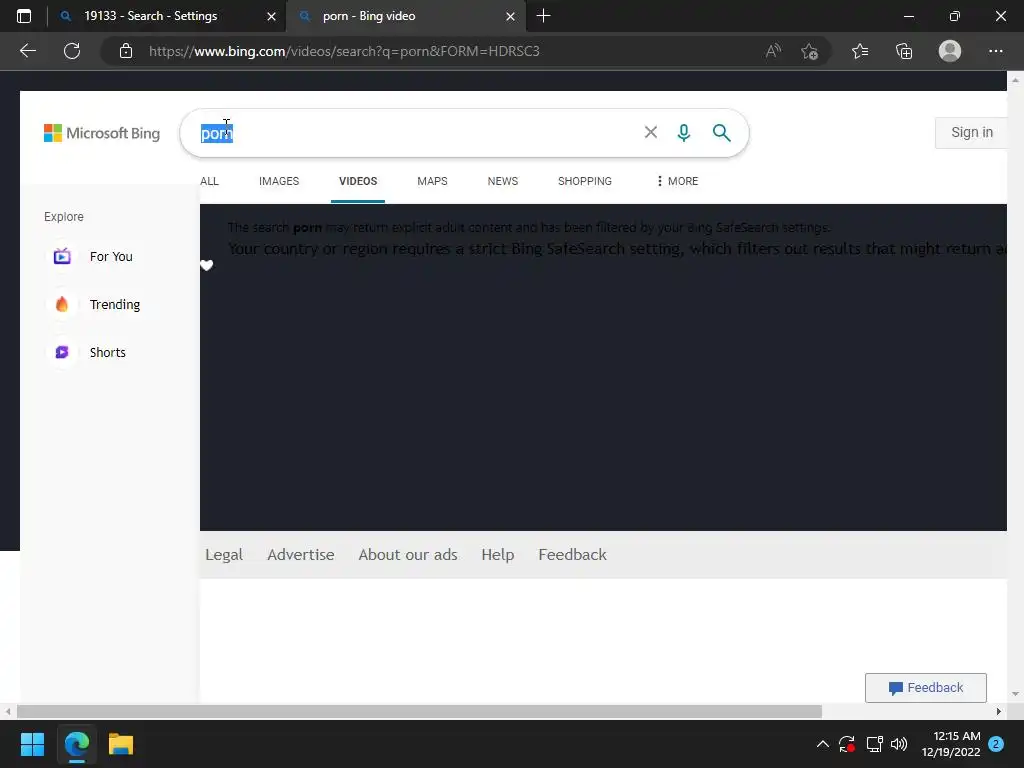
Task: Click the Sign in button
Action: (972, 133)
